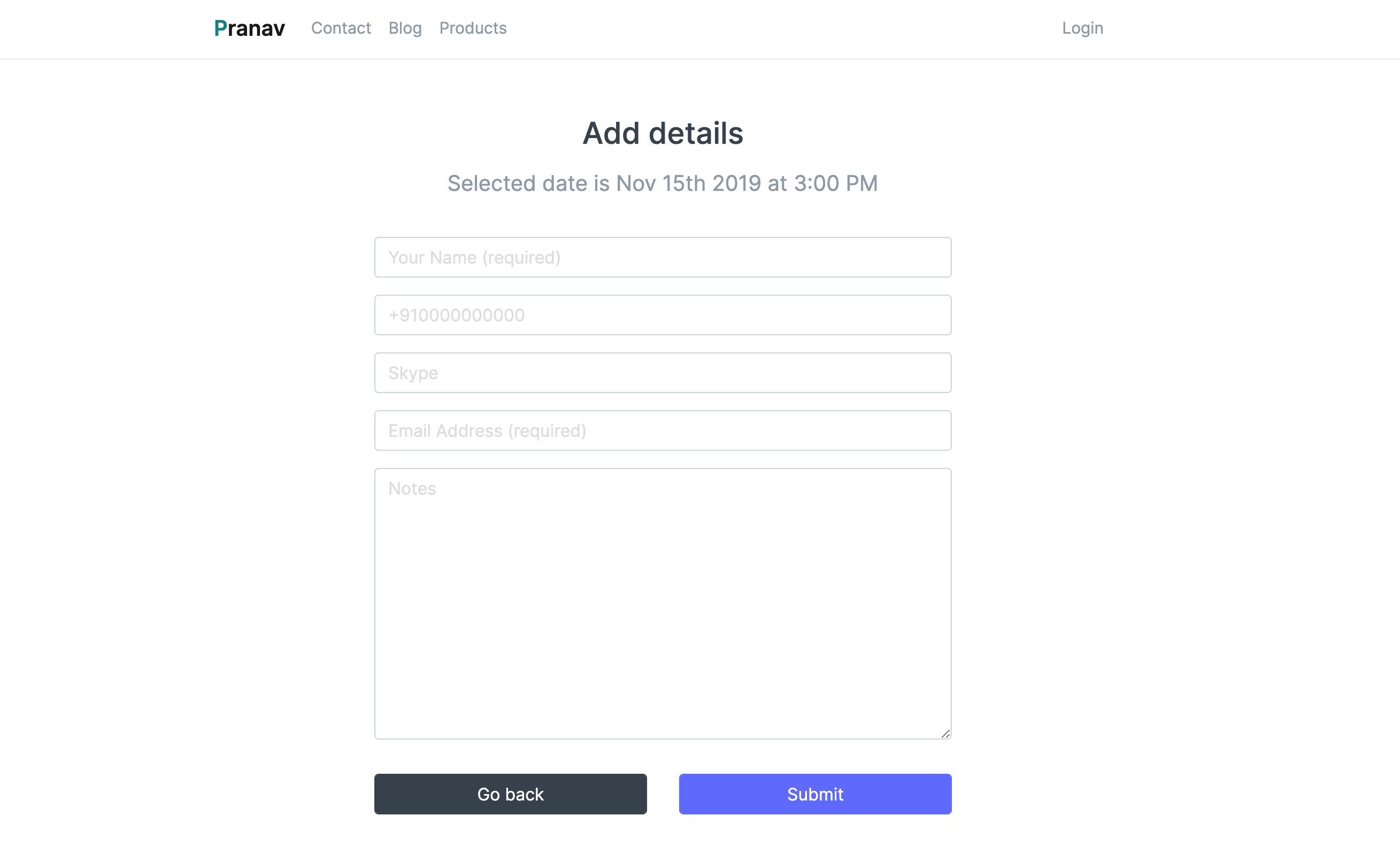Click the Login link

pos(1082,28)
